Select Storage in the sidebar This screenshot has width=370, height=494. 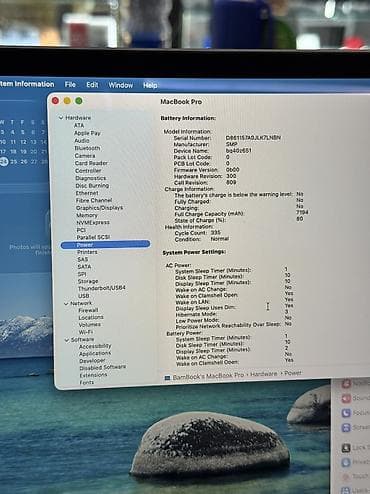[x=88, y=281]
